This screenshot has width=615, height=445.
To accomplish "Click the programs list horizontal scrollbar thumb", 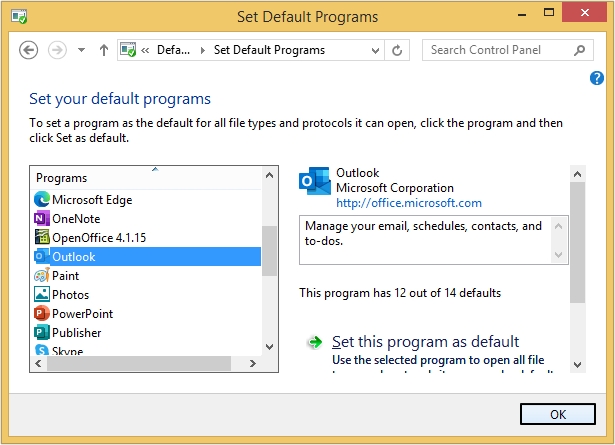I will pyautogui.click(x=139, y=363).
